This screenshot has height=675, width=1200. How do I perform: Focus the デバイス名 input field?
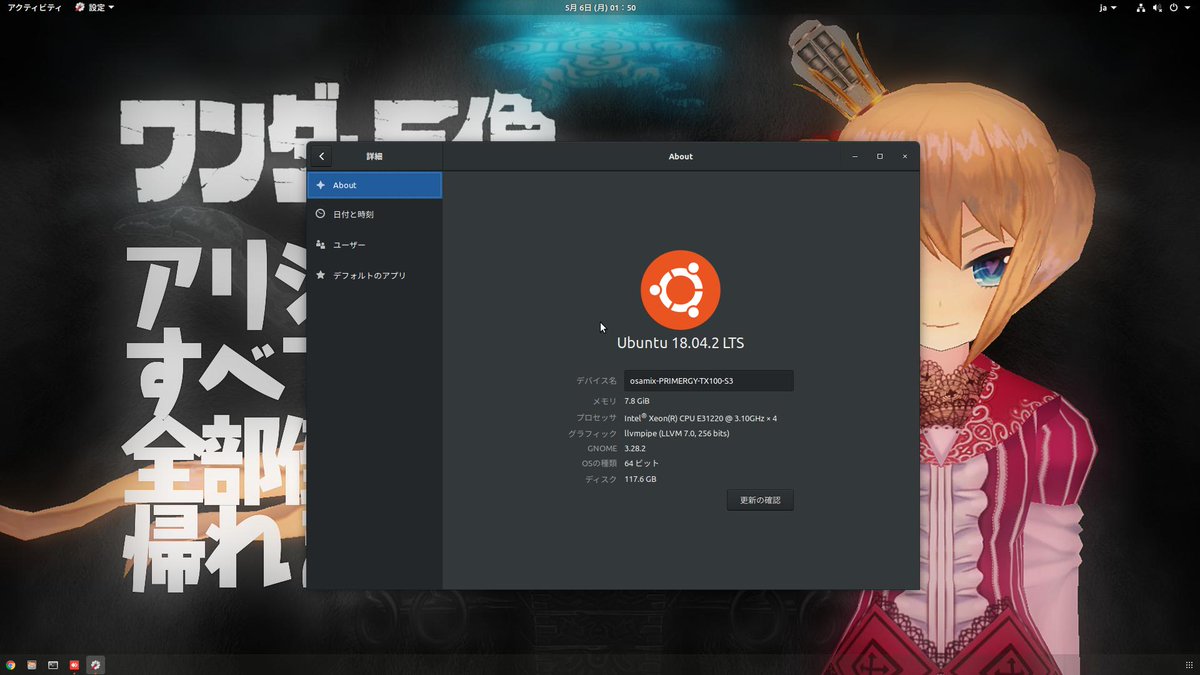(708, 381)
